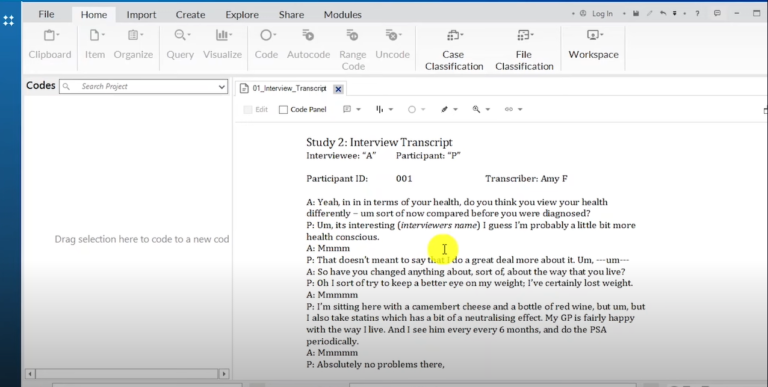The width and height of the screenshot is (768, 387).
Task: Click the Codes panel right scroll arrow
Action: coord(224,374)
